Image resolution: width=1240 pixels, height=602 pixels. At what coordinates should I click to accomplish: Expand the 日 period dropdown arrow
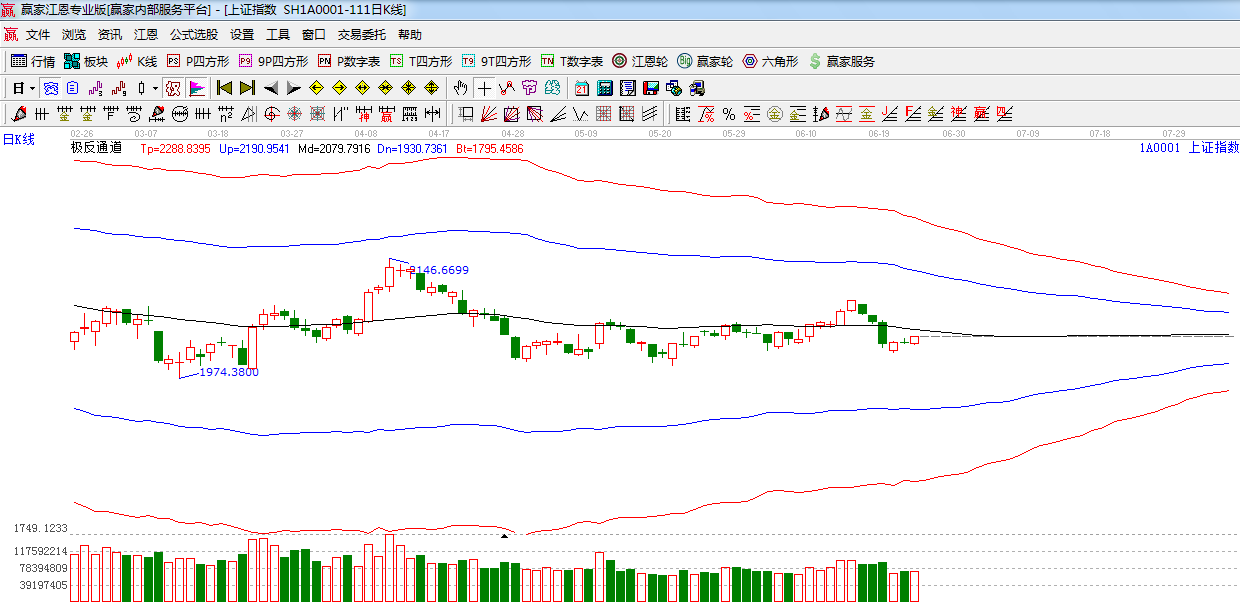31,88
